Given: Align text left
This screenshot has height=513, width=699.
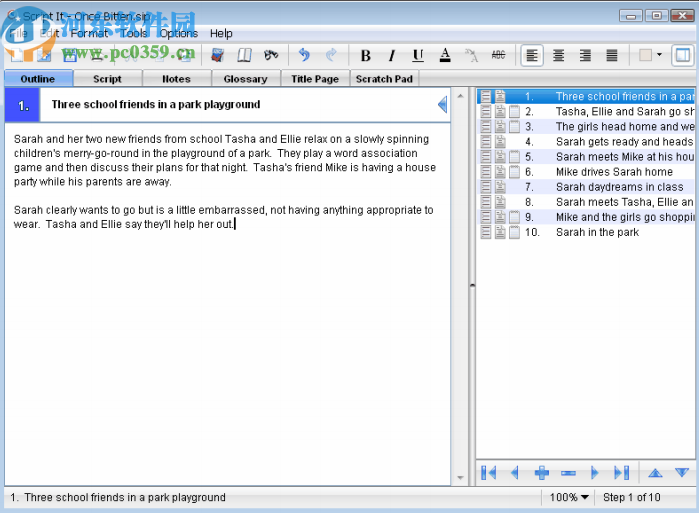Looking at the screenshot, I should (x=532, y=55).
